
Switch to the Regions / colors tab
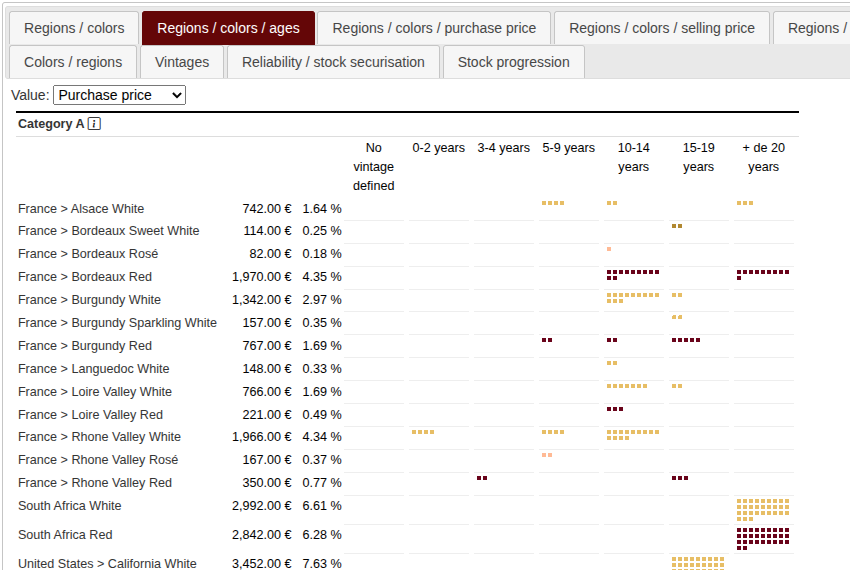(x=74, y=28)
